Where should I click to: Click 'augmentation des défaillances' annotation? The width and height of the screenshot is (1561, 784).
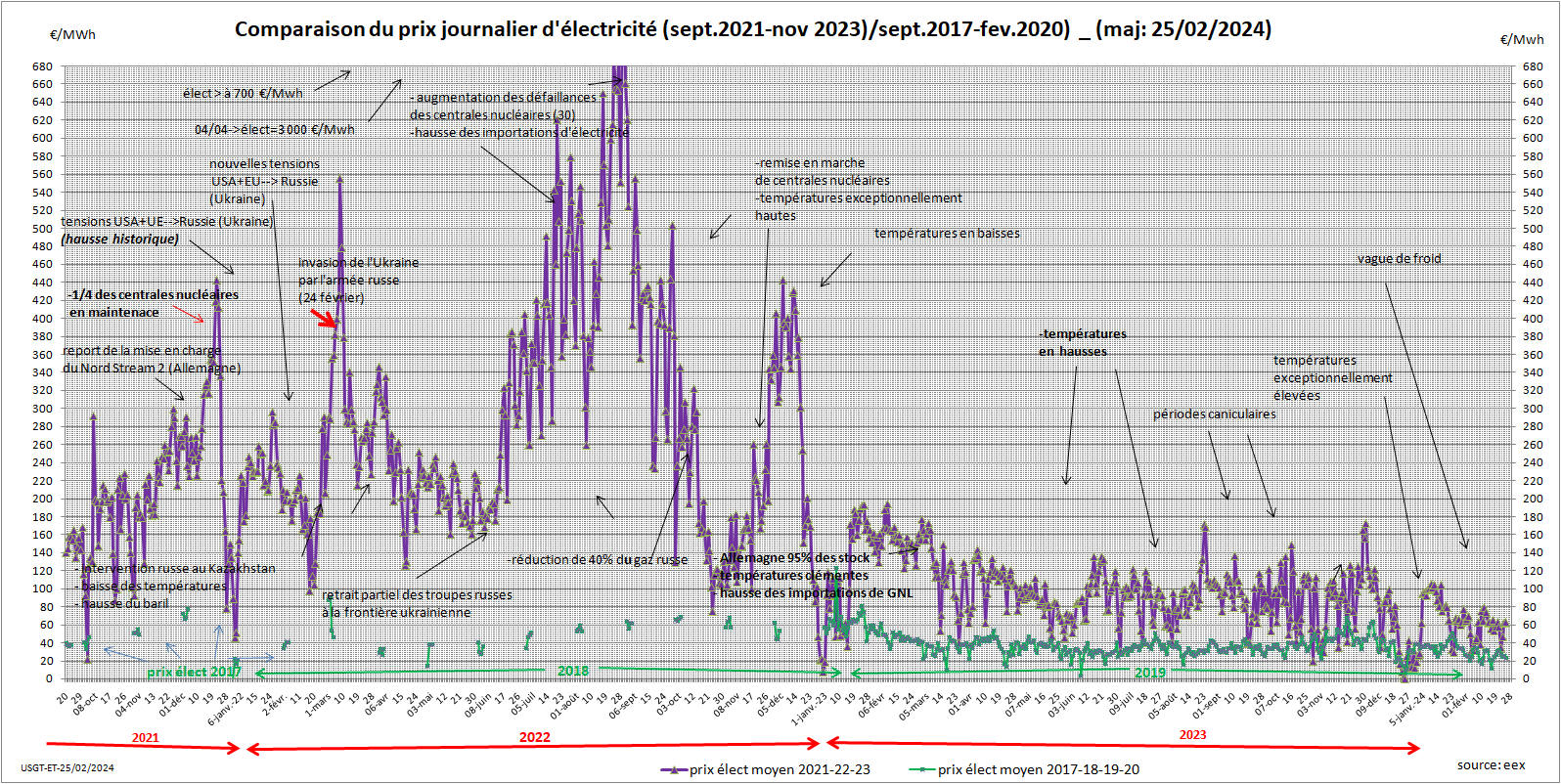[x=504, y=98]
